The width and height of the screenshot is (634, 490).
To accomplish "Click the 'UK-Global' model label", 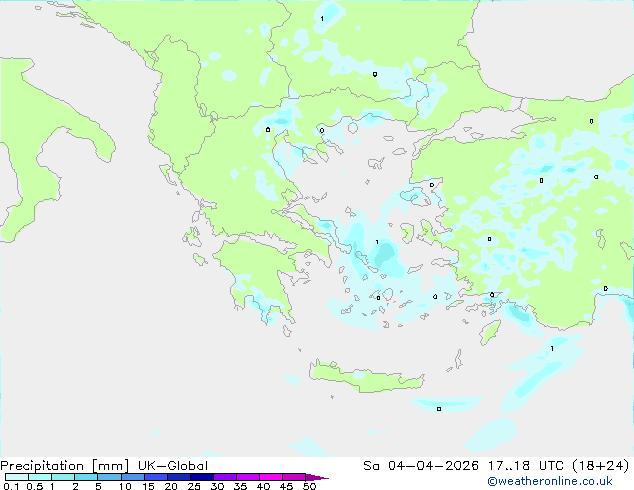I will (173, 466).
